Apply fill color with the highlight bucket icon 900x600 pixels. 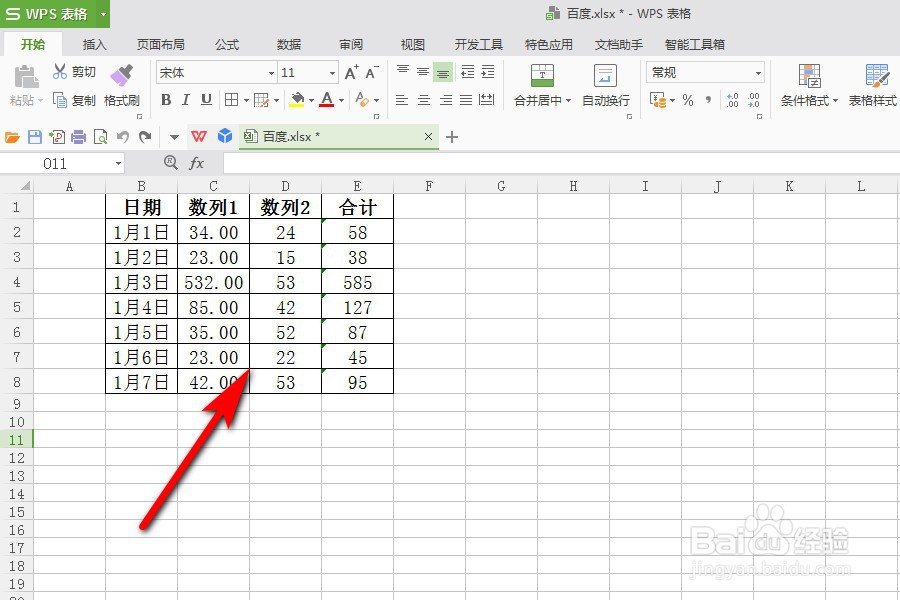pyautogui.click(x=298, y=100)
